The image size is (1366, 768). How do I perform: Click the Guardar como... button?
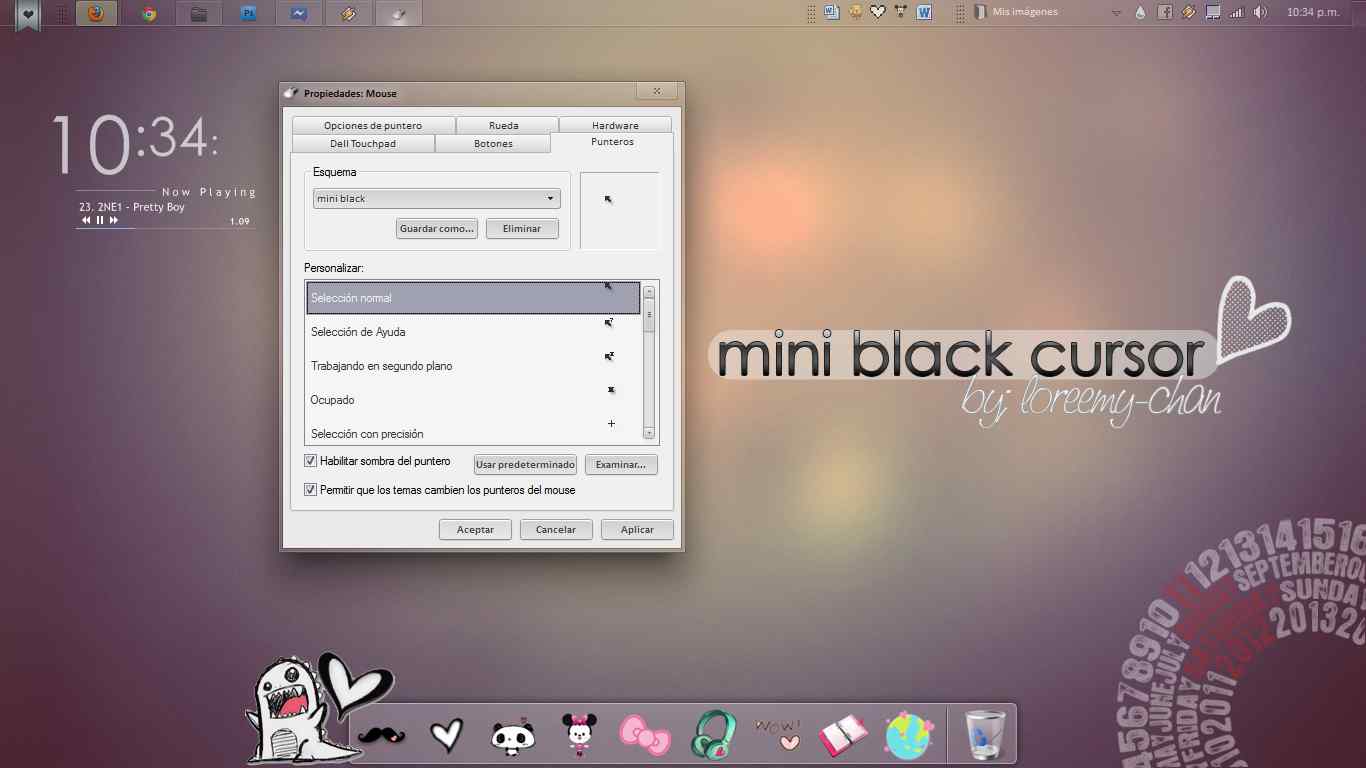coord(437,228)
